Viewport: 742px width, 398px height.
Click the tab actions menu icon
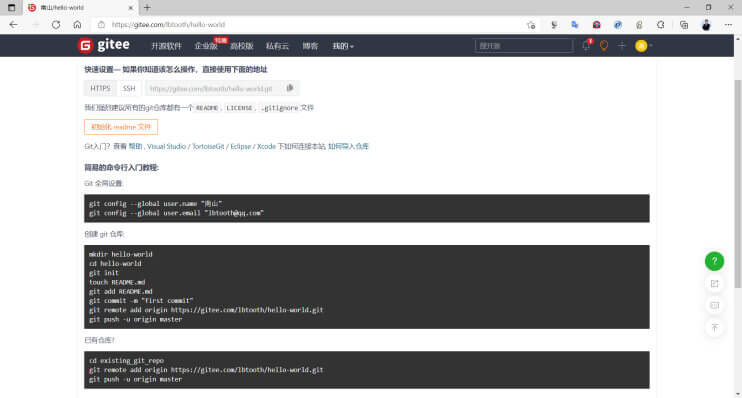(11, 8)
